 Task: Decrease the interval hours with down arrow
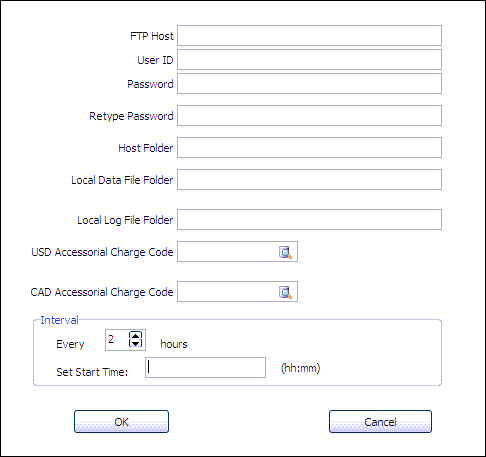pyautogui.click(x=135, y=343)
